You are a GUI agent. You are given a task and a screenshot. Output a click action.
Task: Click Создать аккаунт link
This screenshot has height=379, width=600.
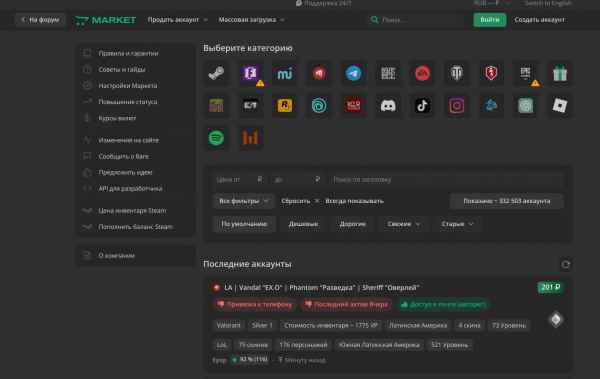point(540,20)
